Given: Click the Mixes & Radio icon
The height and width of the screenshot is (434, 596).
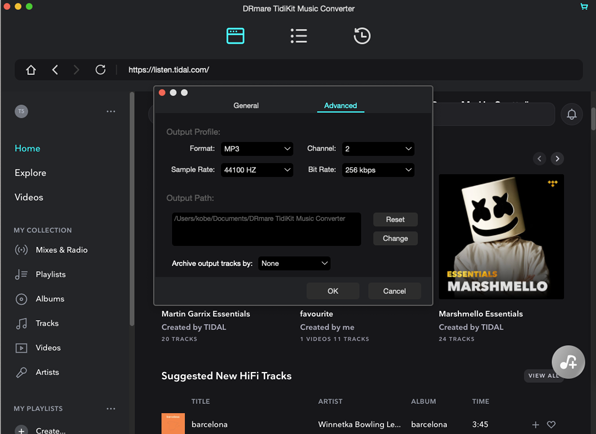Looking at the screenshot, I should tap(21, 250).
